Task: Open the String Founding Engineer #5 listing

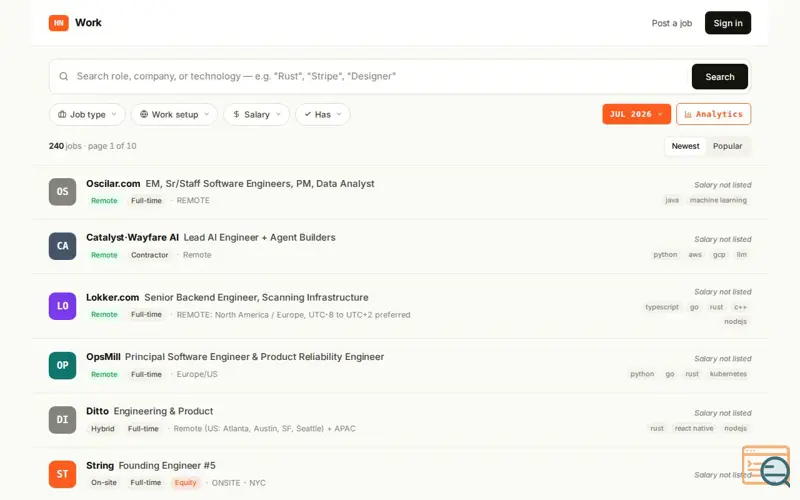Action: pyautogui.click(x=167, y=466)
